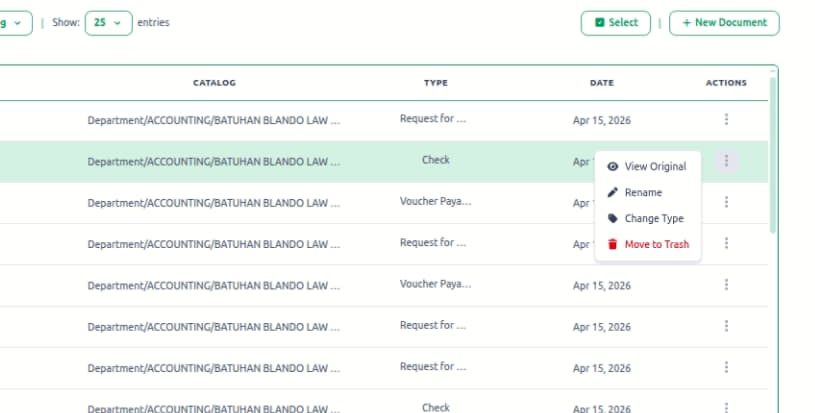This screenshot has width=815, height=413.
Task: Pick Change Type from the context menu
Action: click(x=648, y=218)
